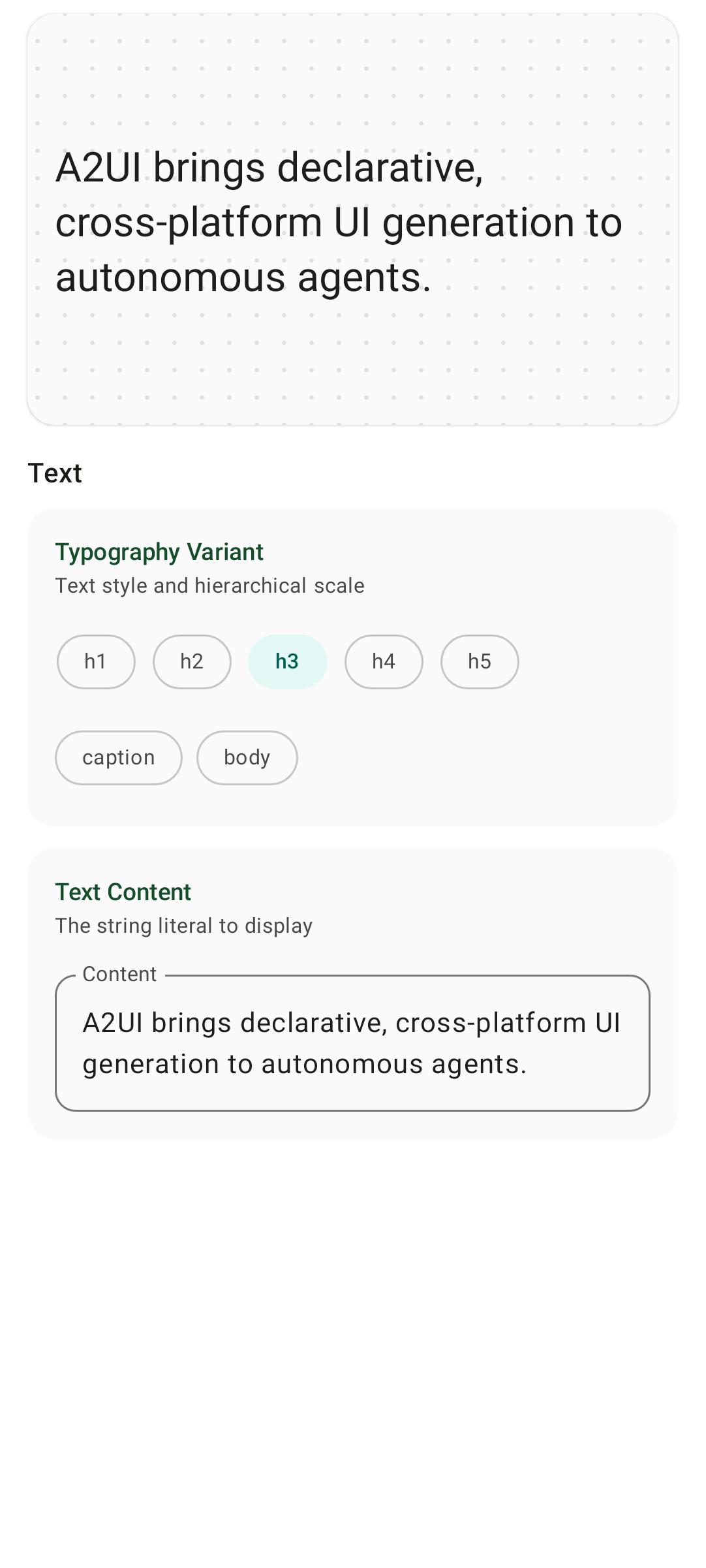Viewport: 706px width, 1568px height.
Task: Toggle the selected h3 variant chip
Action: tap(287, 661)
